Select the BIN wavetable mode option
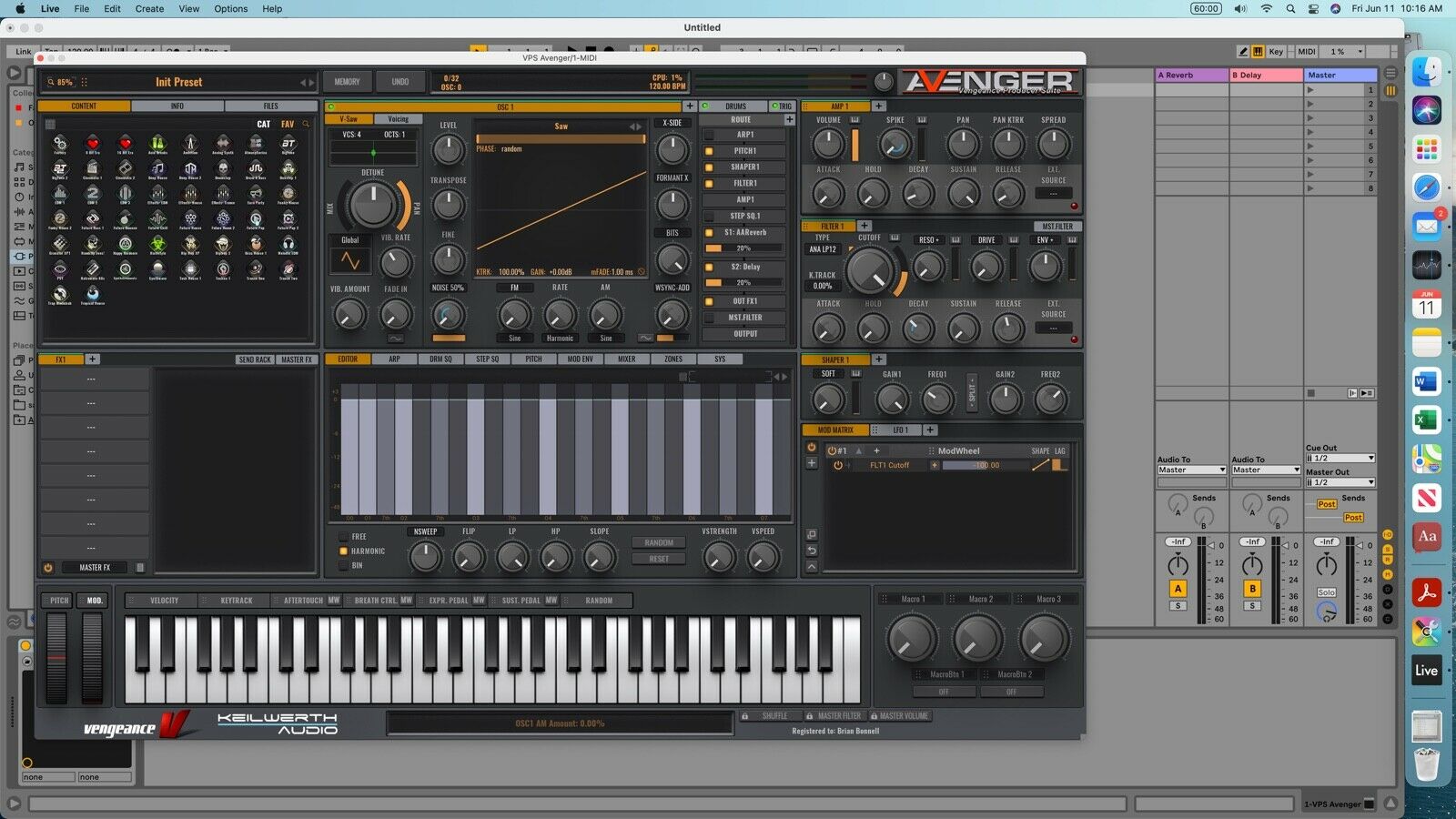Viewport: 1456px width, 819px height. (343, 565)
